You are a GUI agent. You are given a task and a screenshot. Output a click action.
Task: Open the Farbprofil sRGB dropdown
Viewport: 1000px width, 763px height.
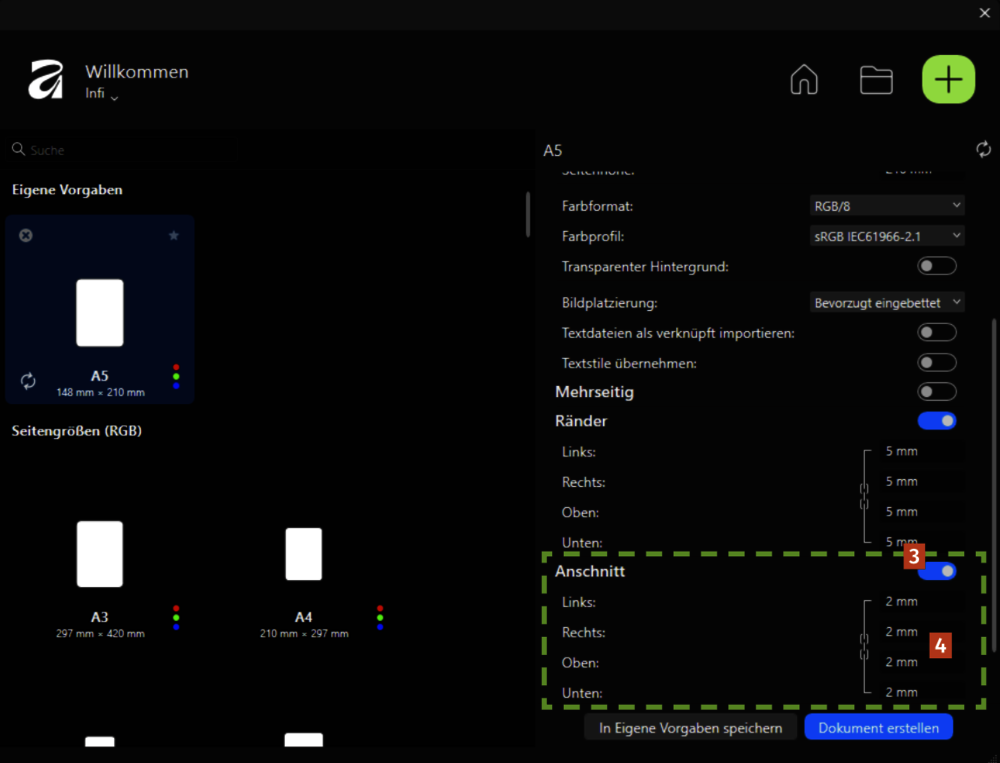click(886, 236)
